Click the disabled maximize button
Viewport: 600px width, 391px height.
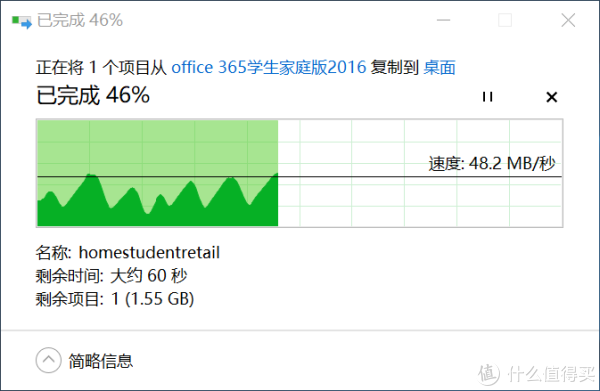[505, 20]
